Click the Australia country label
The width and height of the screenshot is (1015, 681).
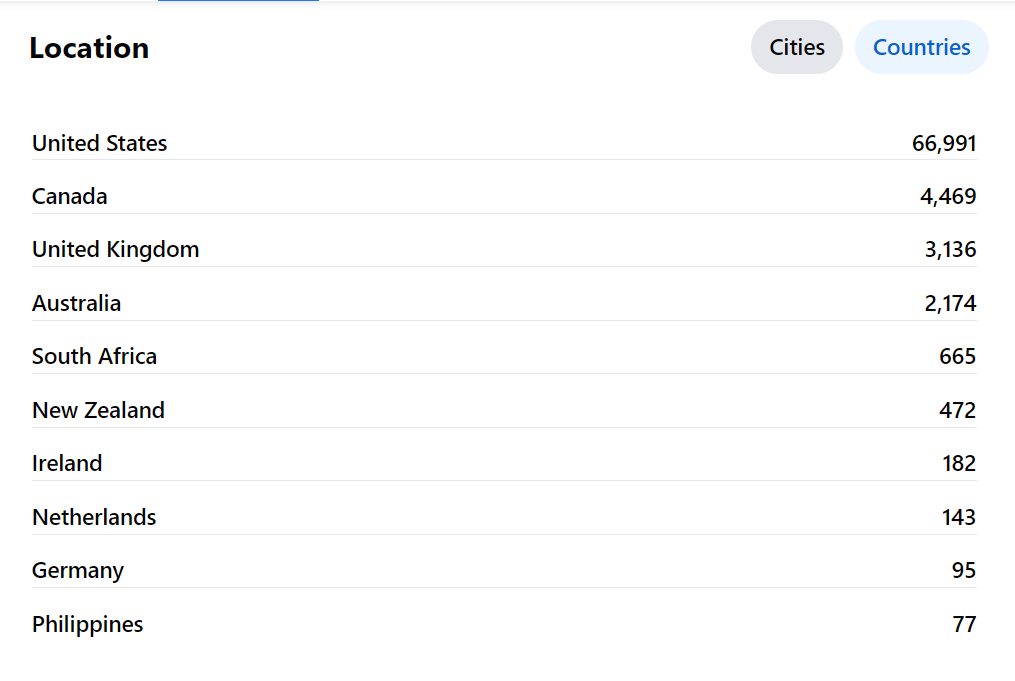click(x=76, y=303)
